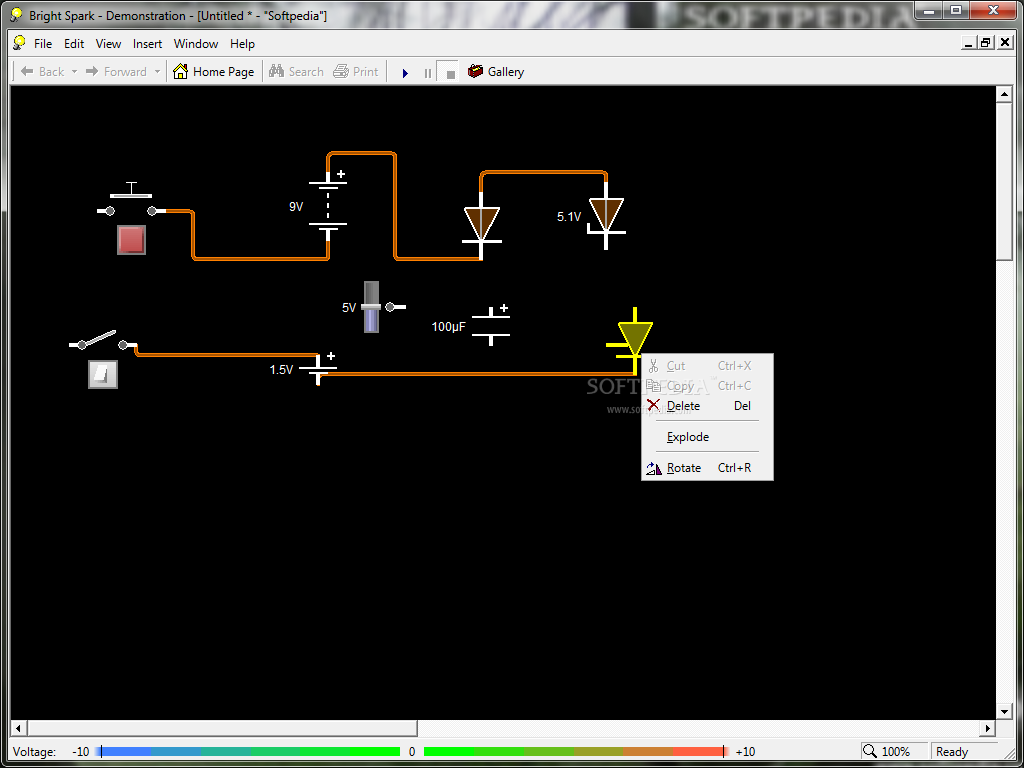Select the 1.5V cell component

tap(318, 370)
